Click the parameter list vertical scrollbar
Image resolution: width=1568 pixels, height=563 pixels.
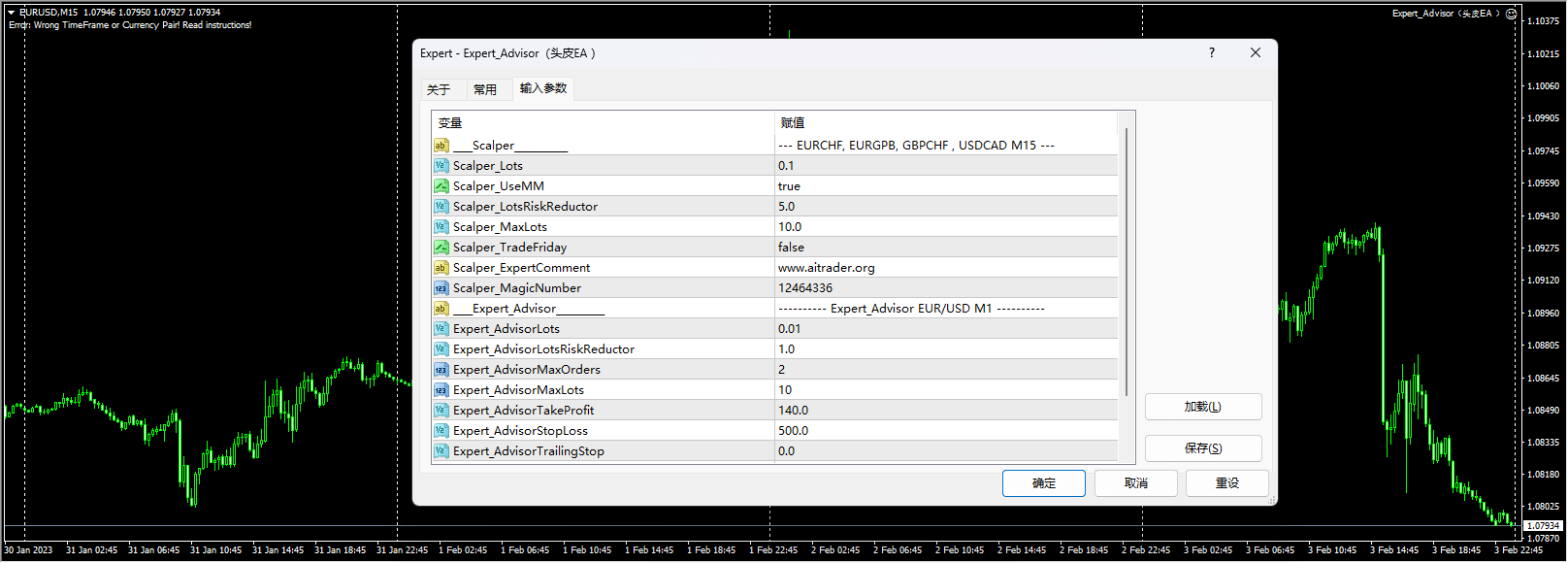coord(1126,262)
